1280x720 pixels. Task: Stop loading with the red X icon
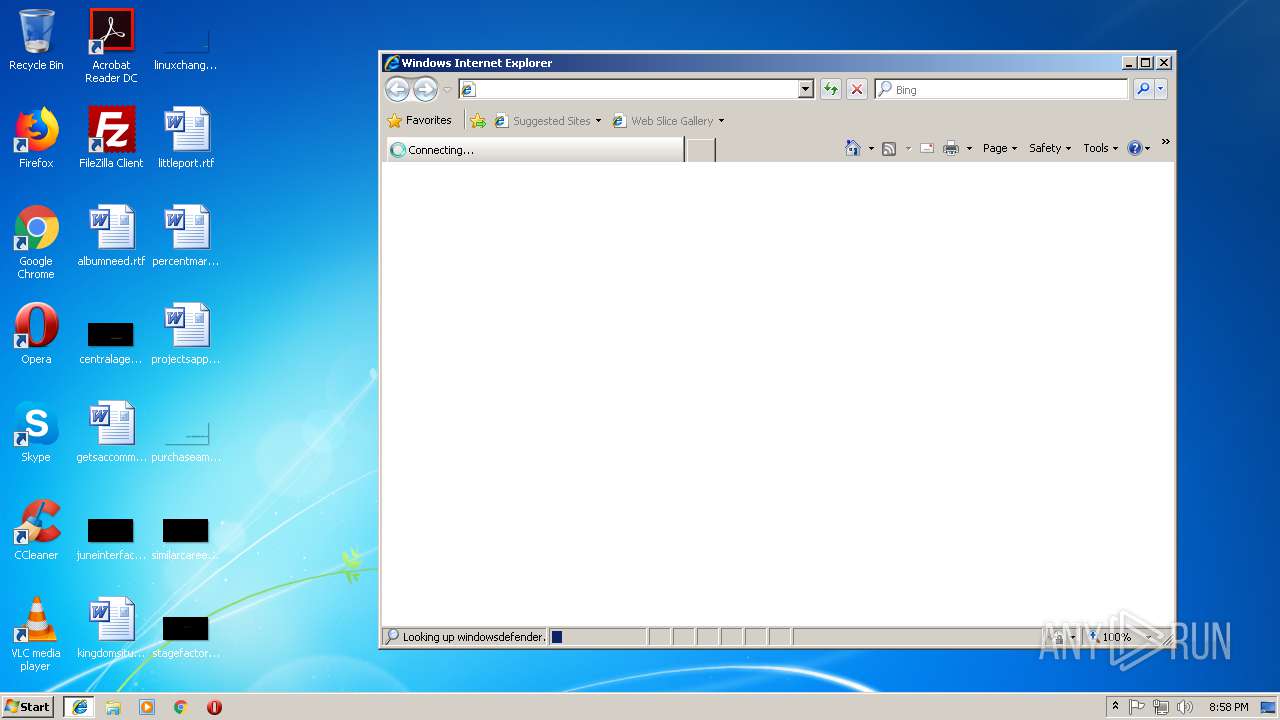tap(857, 89)
